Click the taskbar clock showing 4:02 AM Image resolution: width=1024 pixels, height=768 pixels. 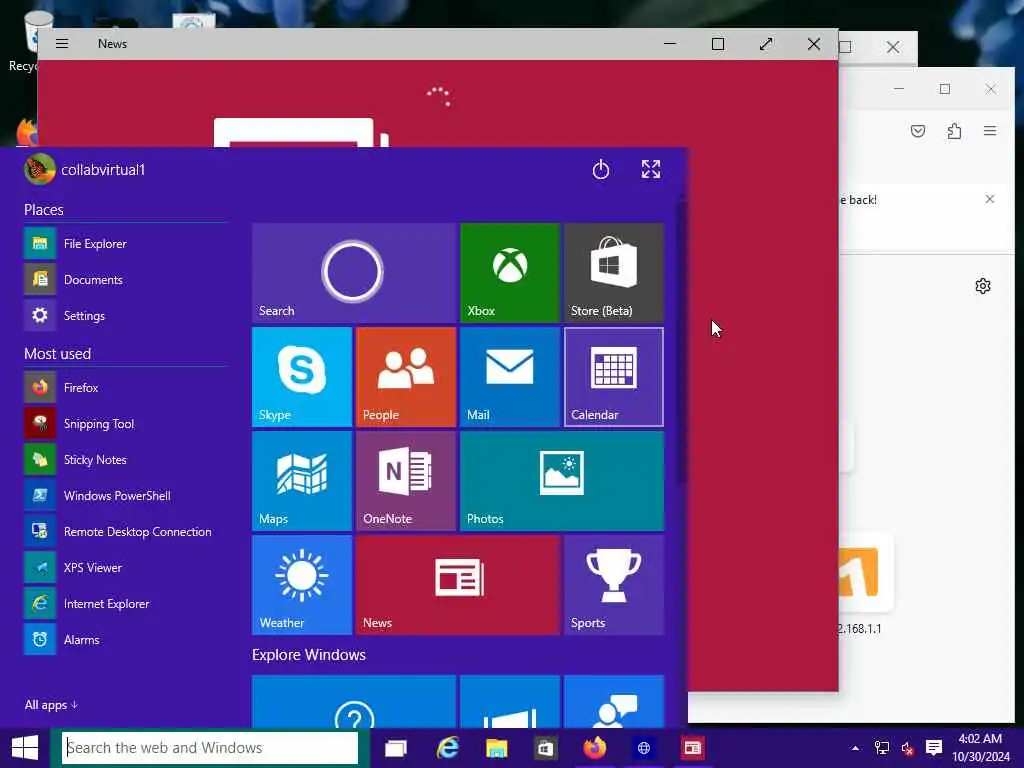tap(980, 748)
